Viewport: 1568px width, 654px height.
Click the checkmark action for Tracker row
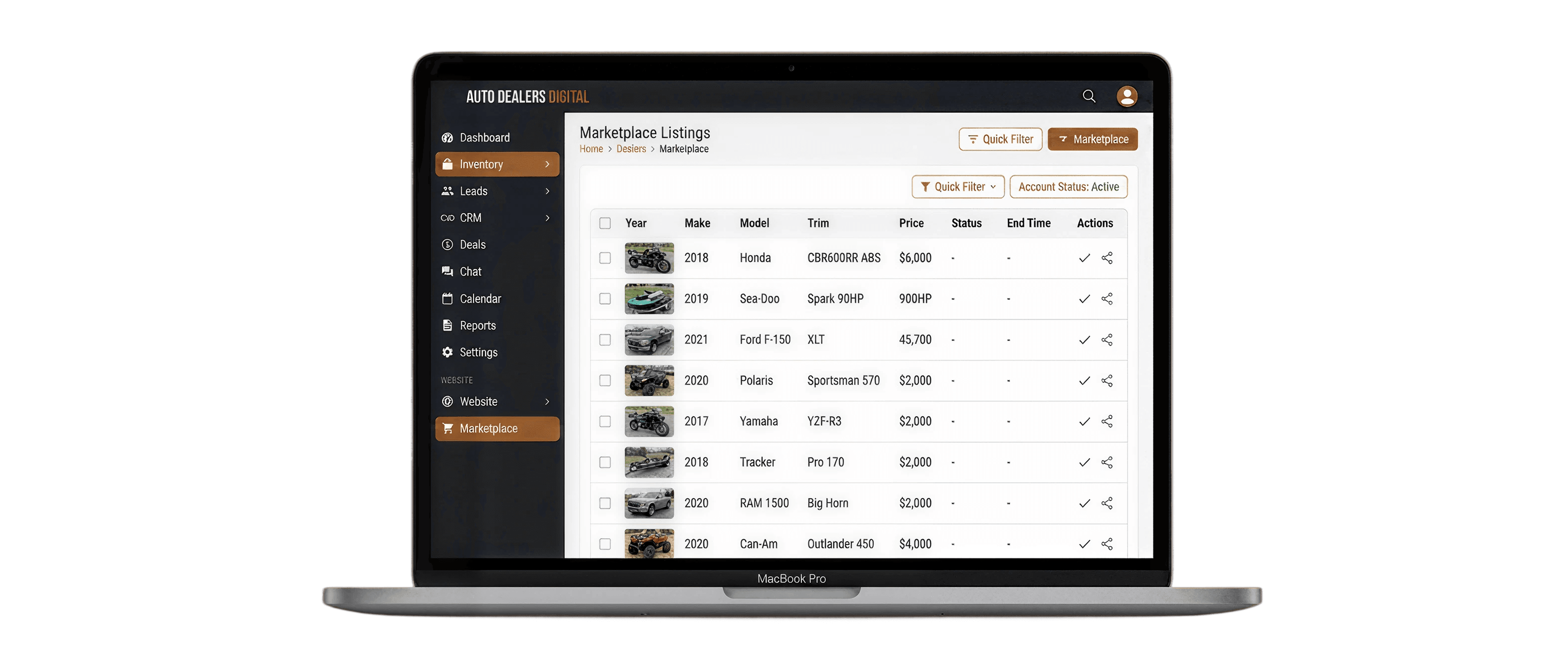click(x=1084, y=462)
